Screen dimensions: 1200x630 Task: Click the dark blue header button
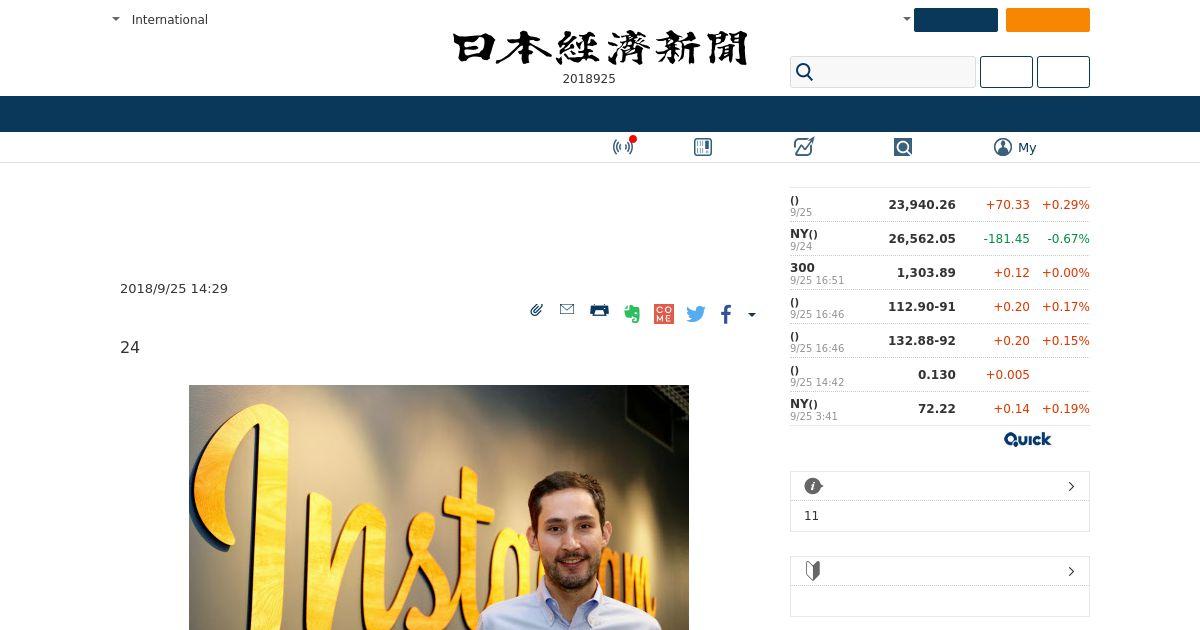[955, 20]
